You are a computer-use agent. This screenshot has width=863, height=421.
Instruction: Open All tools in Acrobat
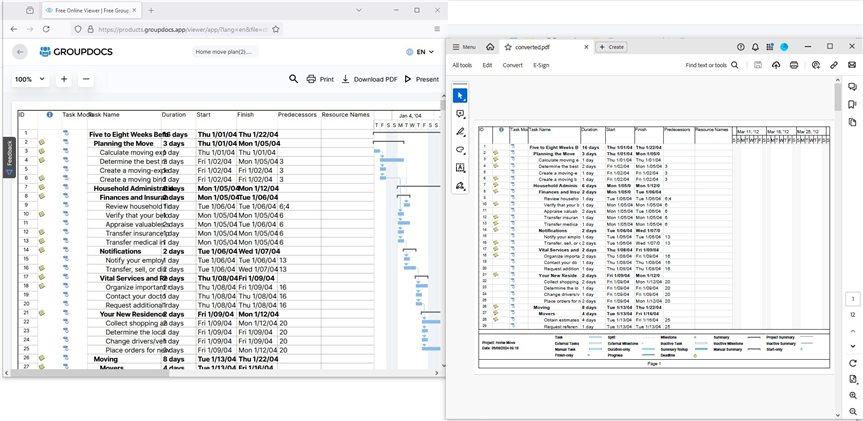(x=462, y=65)
